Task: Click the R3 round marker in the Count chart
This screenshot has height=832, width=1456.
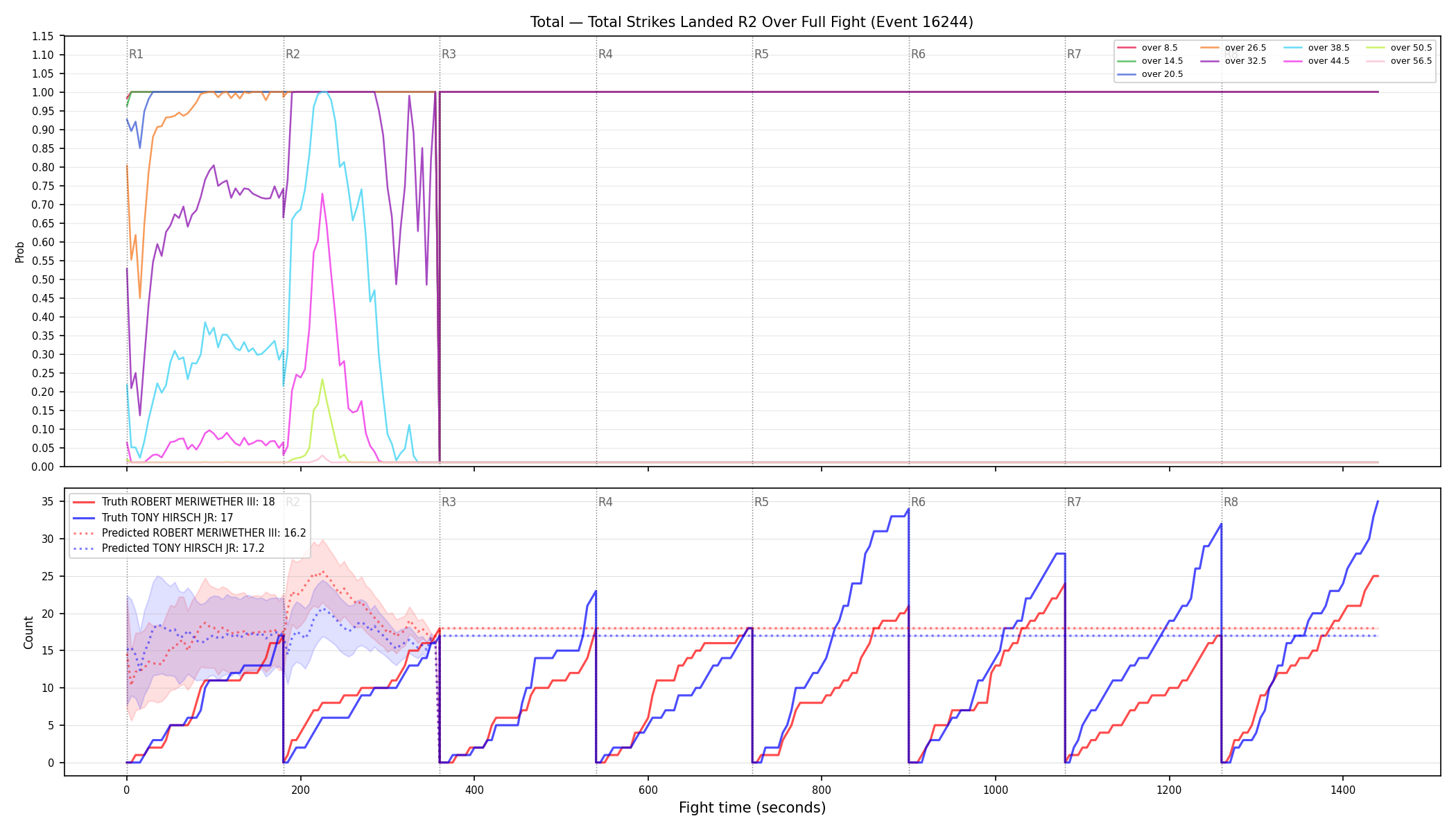Action: click(449, 502)
